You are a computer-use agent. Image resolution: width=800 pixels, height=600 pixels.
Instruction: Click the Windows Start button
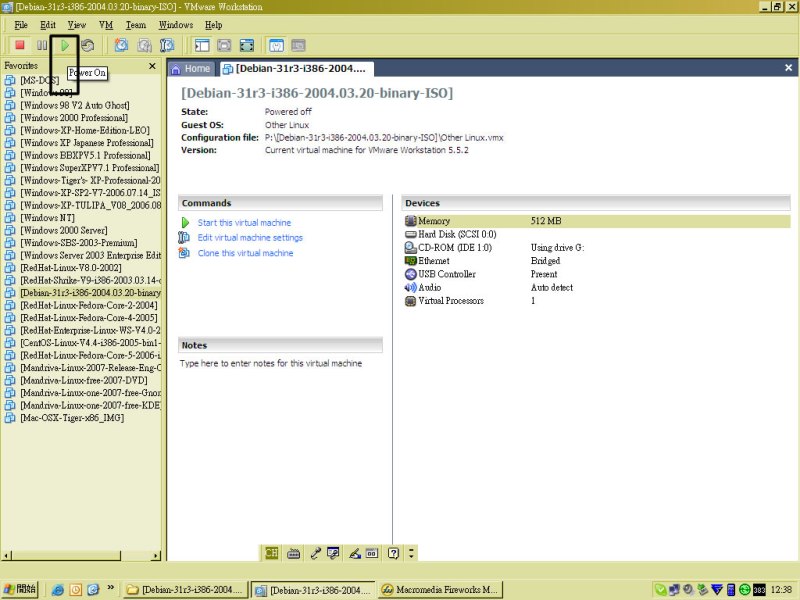pos(20,589)
